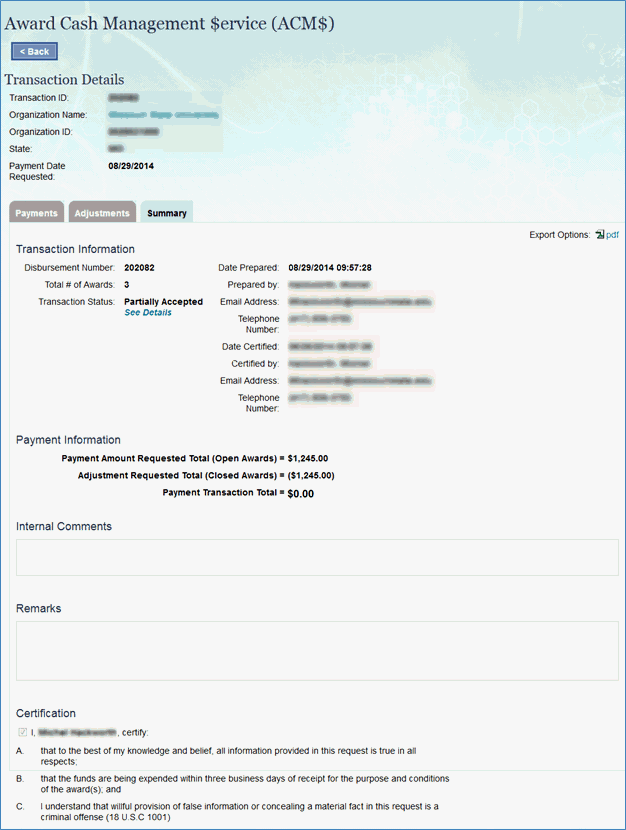This screenshot has width=626, height=830.
Task: Open the Adjustments tab
Action: coord(102,213)
